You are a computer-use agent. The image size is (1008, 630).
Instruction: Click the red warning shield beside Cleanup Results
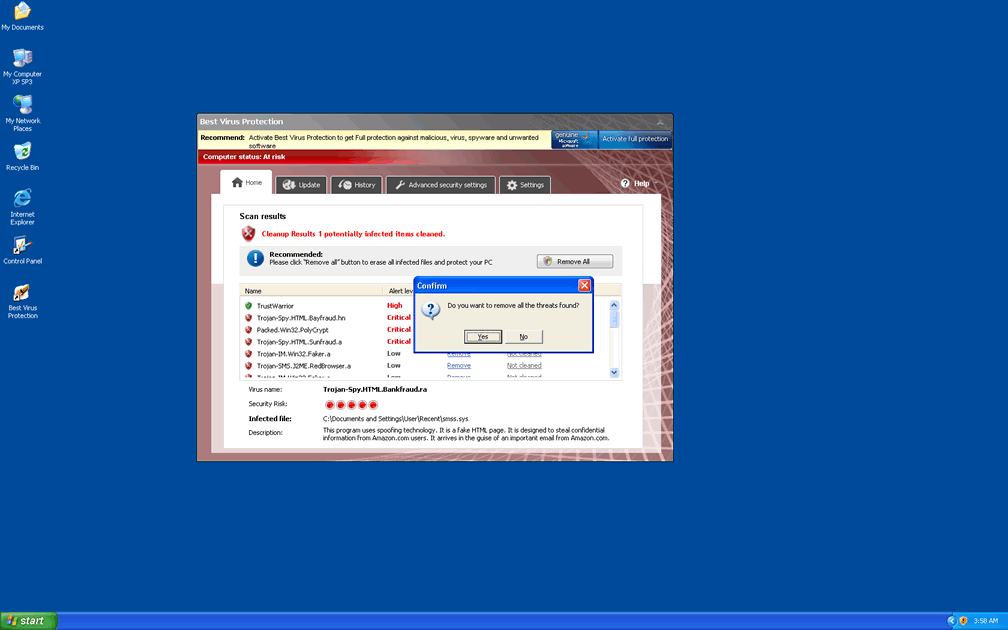pyautogui.click(x=248, y=233)
